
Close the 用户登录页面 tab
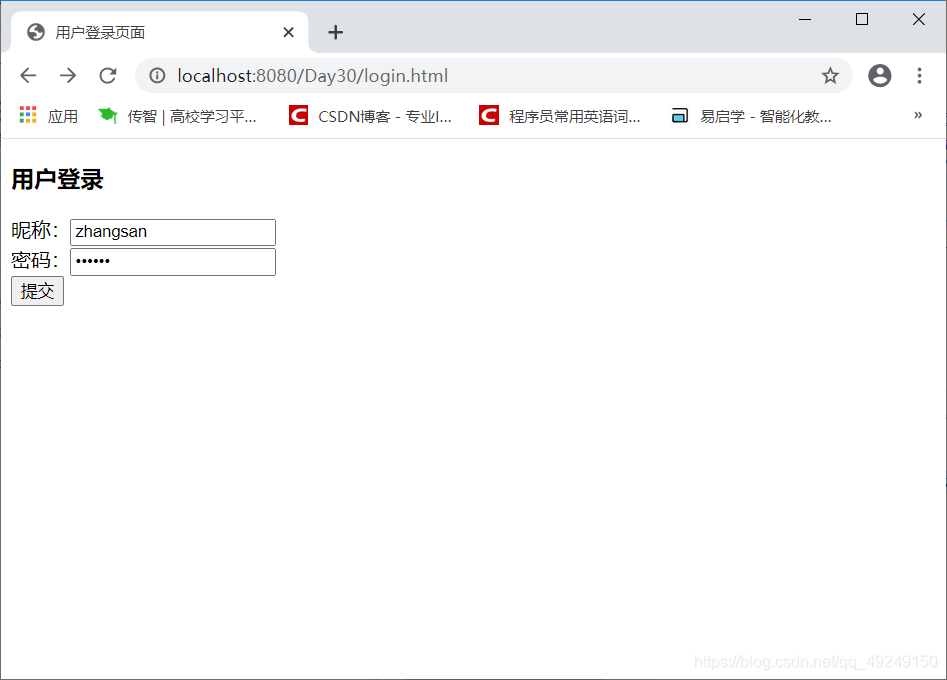[289, 32]
